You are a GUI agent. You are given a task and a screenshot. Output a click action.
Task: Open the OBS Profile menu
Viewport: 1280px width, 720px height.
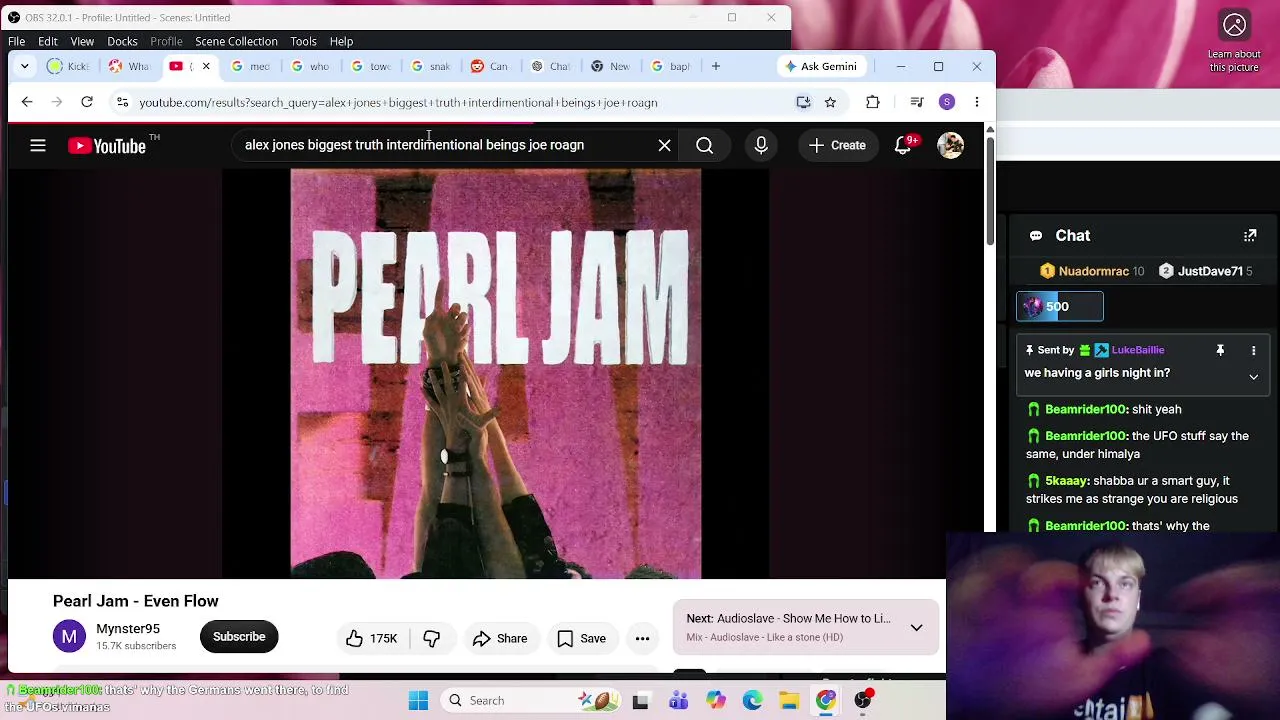[166, 41]
